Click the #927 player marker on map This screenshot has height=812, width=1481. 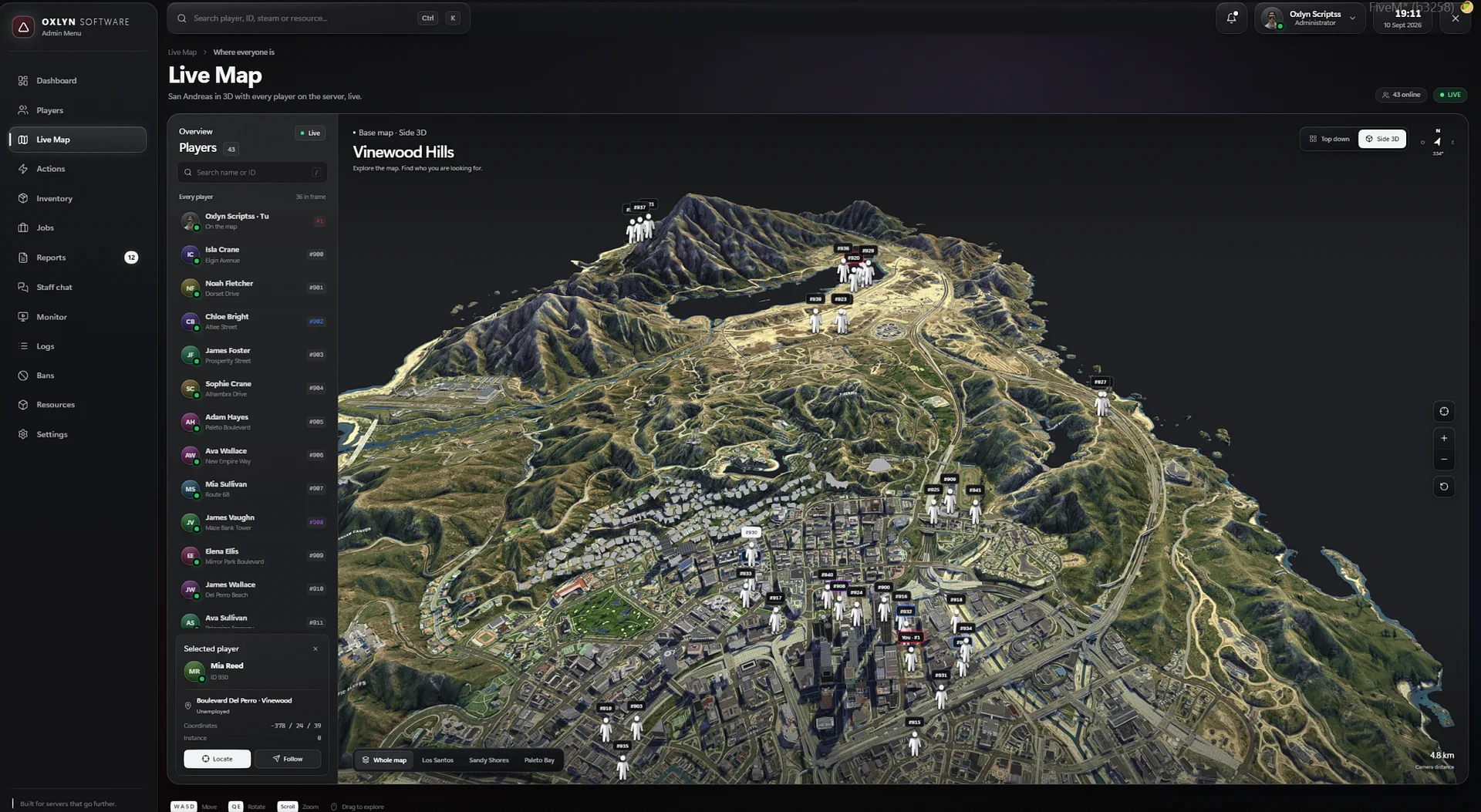pyautogui.click(x=1101, y=397)
